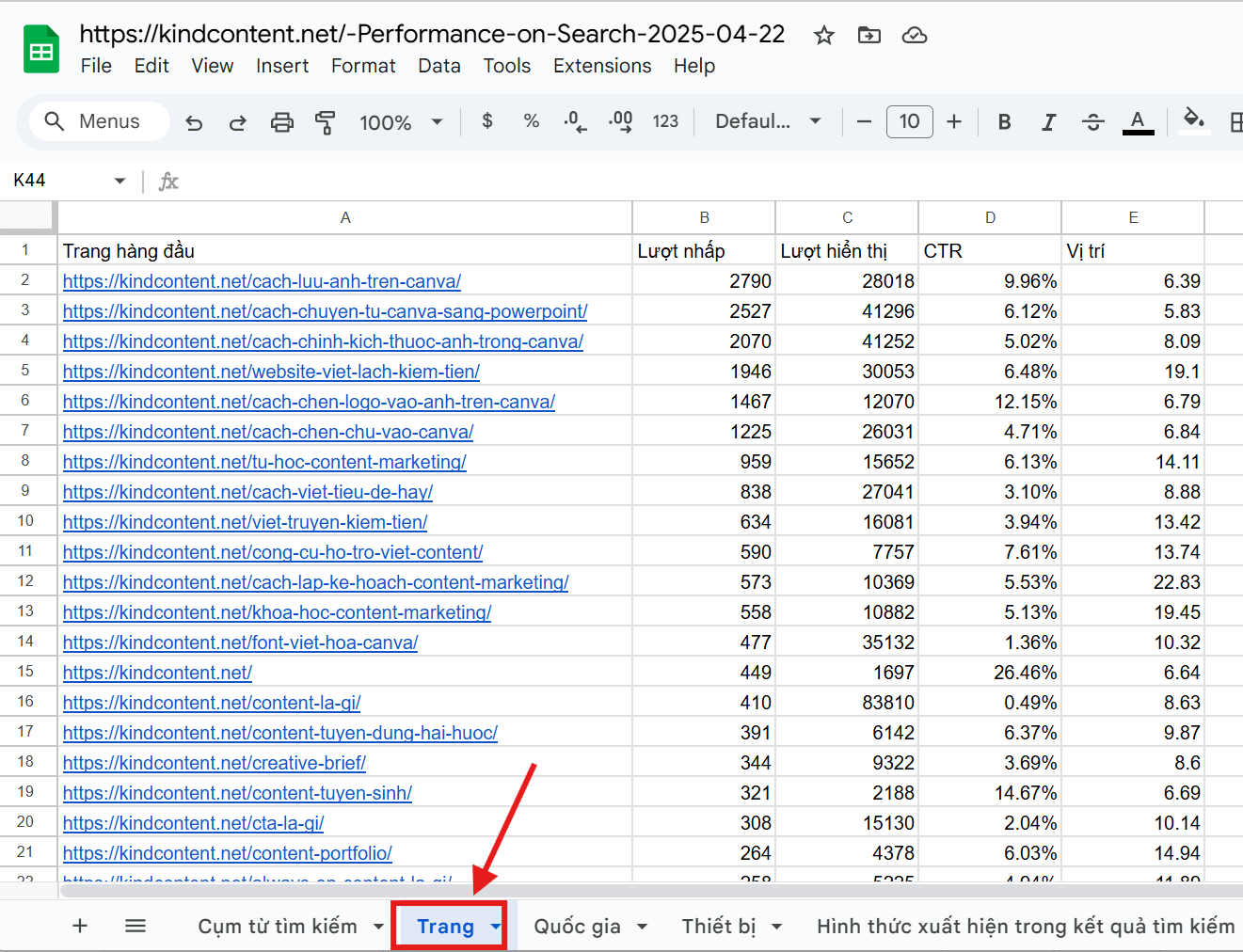Open the Cụm từ tìm kiếm tab arrow
The height and width of the screenshot is (952, 1243).
(378, 927)
